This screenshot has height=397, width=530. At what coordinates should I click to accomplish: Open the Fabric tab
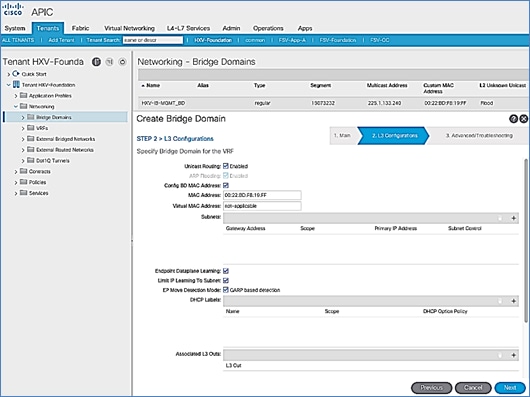pyautogui.click(x=80, y=28)
